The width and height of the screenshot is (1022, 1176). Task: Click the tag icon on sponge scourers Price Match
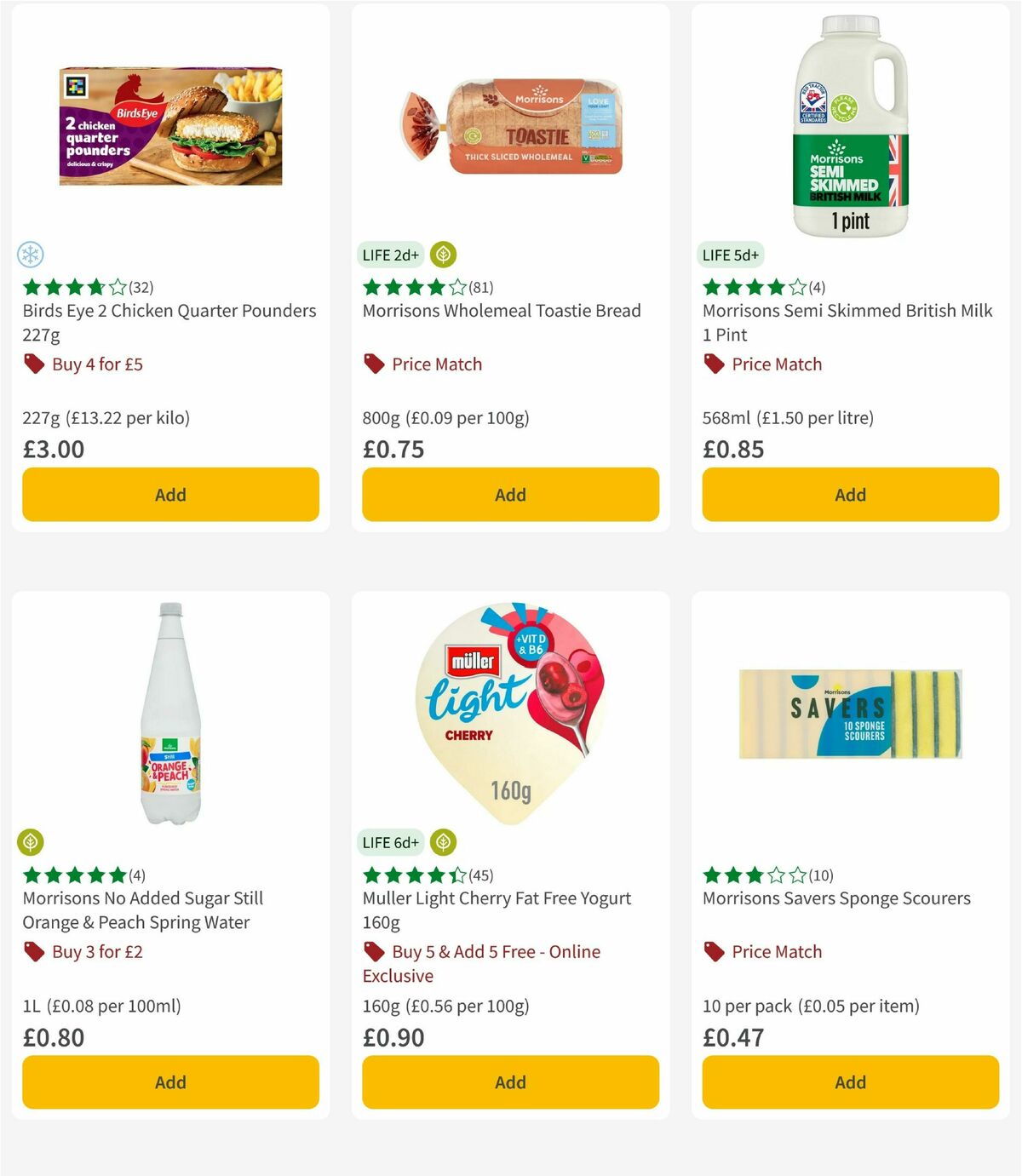(x=714, y=951)
